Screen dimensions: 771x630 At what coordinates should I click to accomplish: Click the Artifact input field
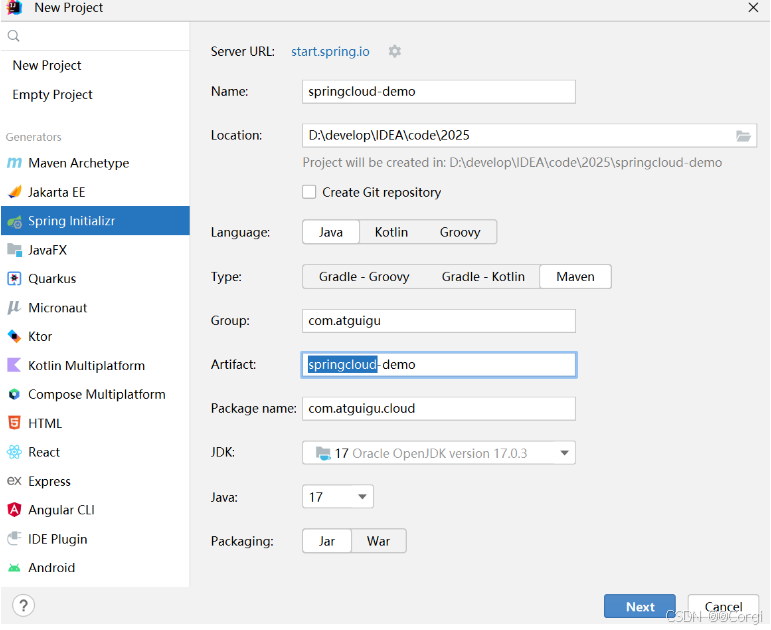[x=439, y=365]
